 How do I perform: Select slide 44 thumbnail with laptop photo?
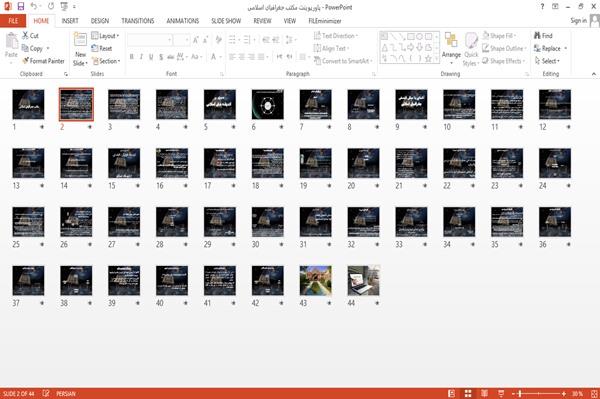pyautogui.click(x=364, y=280)
